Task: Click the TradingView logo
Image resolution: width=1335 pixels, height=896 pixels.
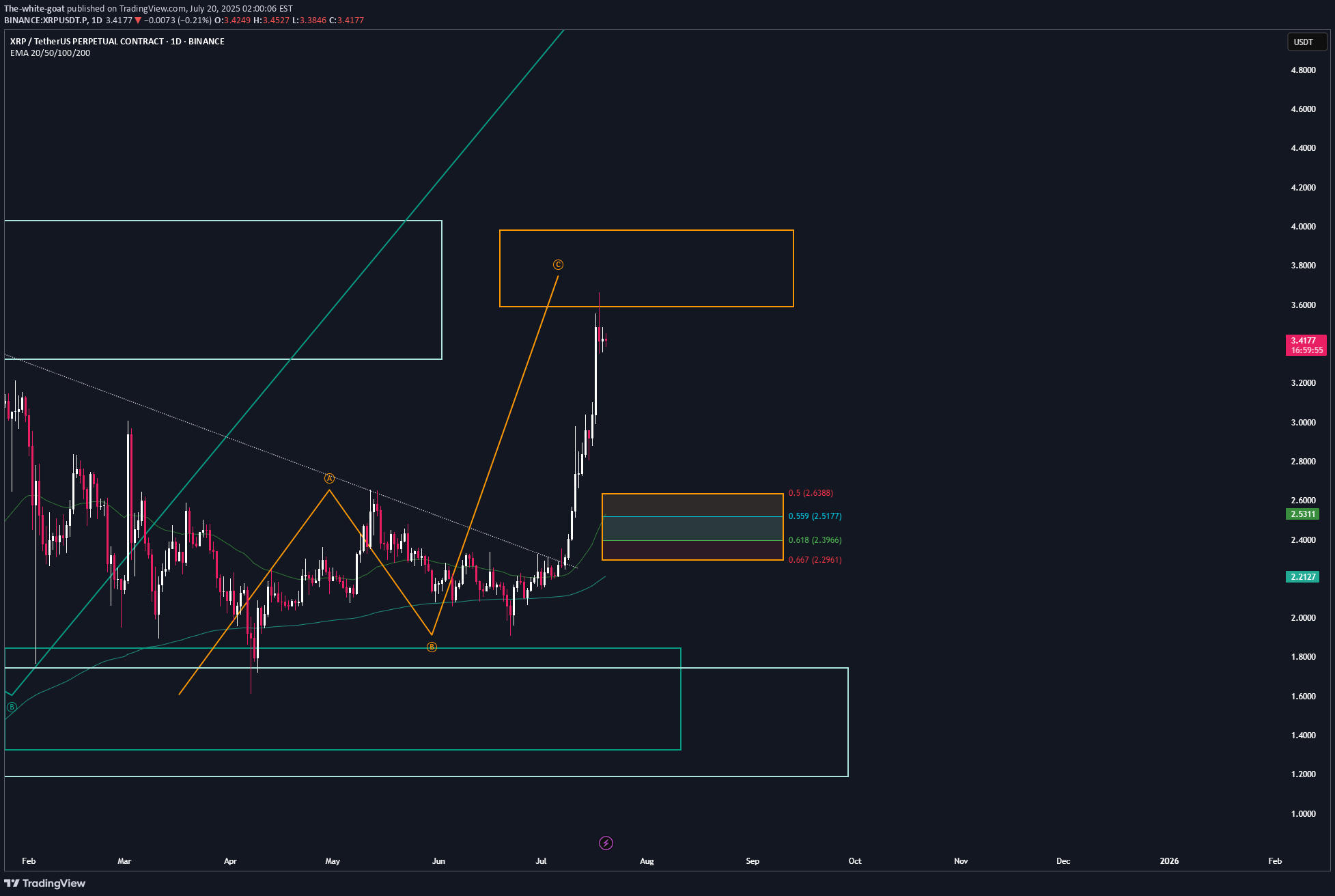Action: 45,883
